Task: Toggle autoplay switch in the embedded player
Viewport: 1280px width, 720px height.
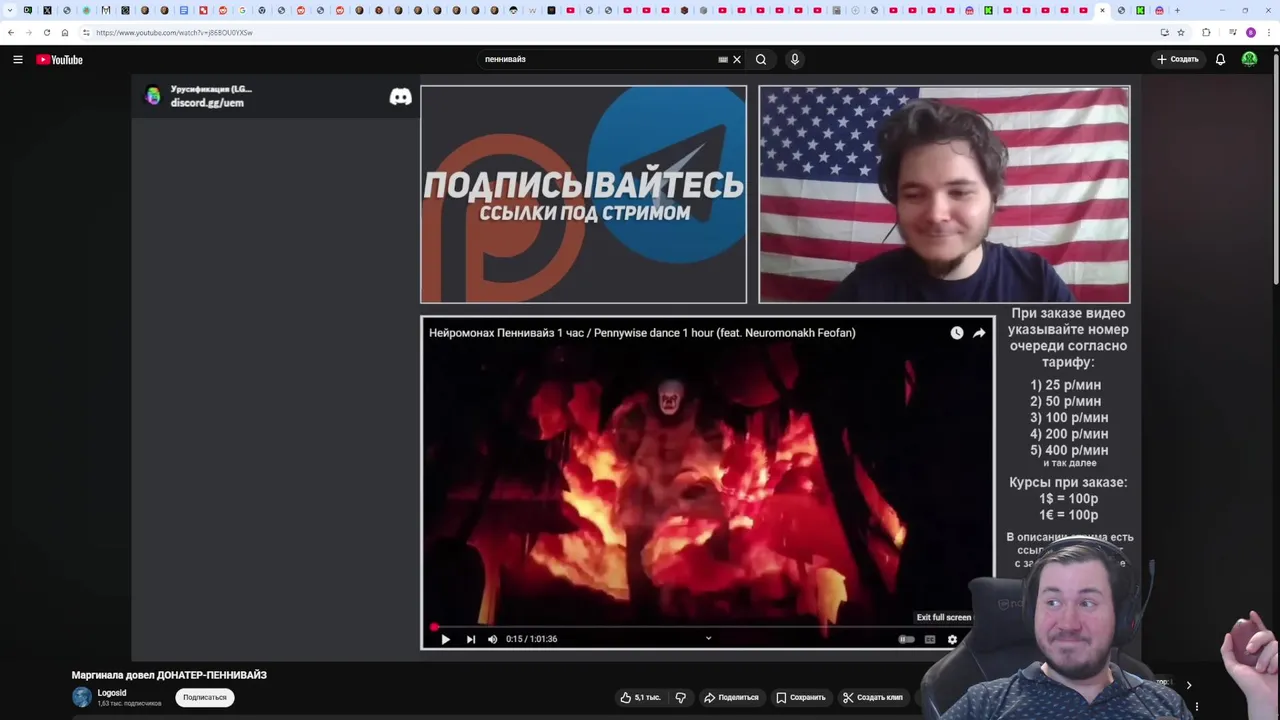Action: (906, 639)
